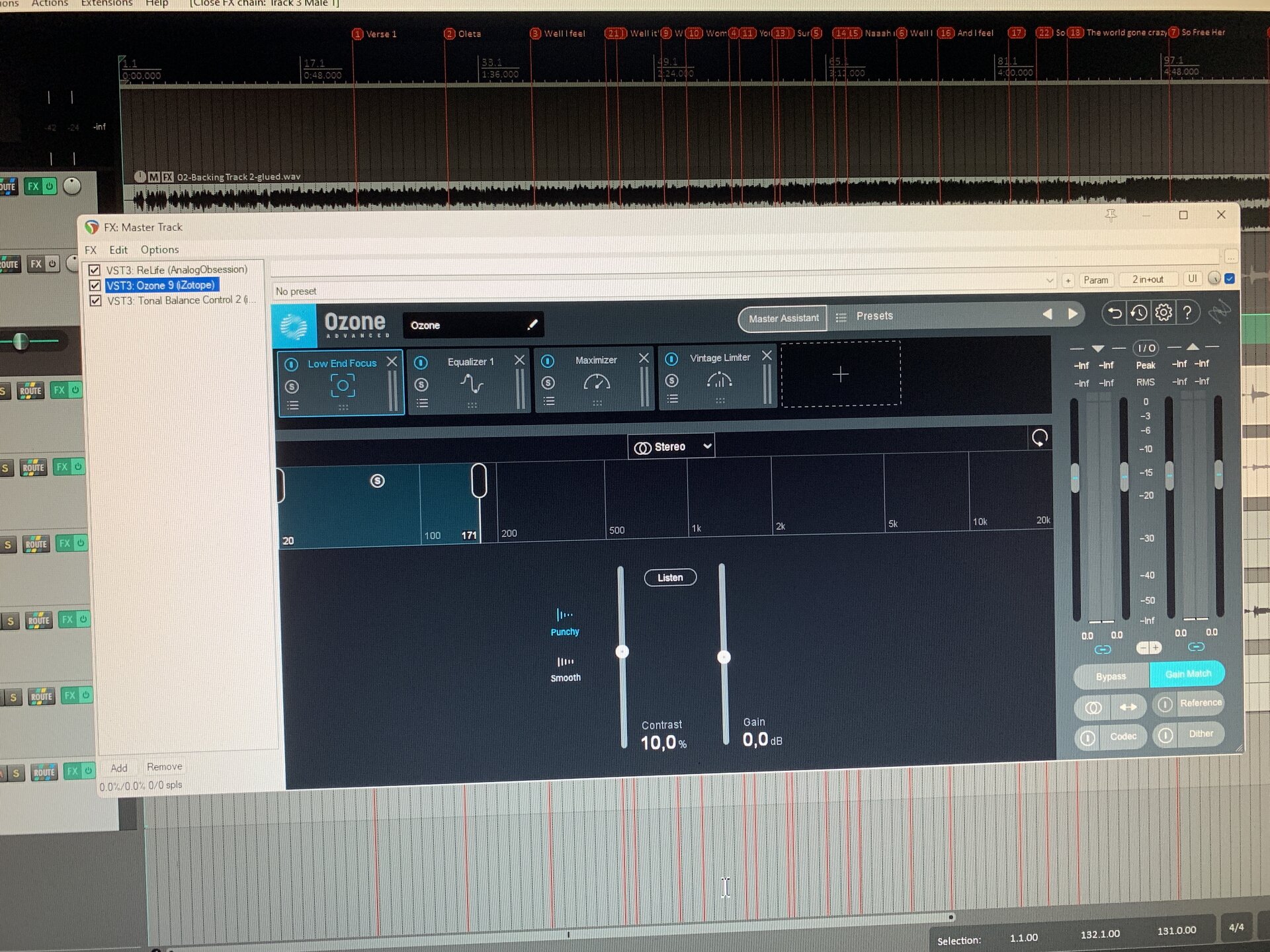This screenshot has height=952, width=1270.
Task: Open the 2 in+out routing selector
Action: [1147, 279]
